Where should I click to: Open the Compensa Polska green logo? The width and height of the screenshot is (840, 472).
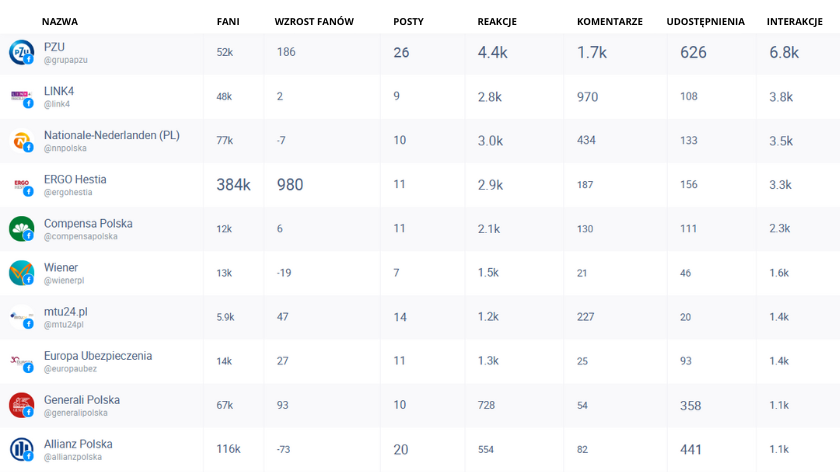click(x=21, y=229)
